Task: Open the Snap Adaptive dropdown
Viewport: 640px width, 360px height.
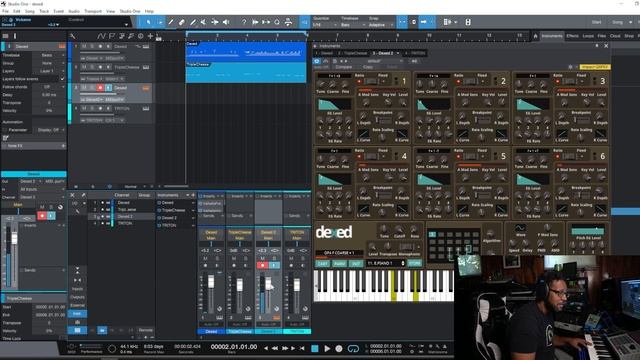Action: coord(382,25)
